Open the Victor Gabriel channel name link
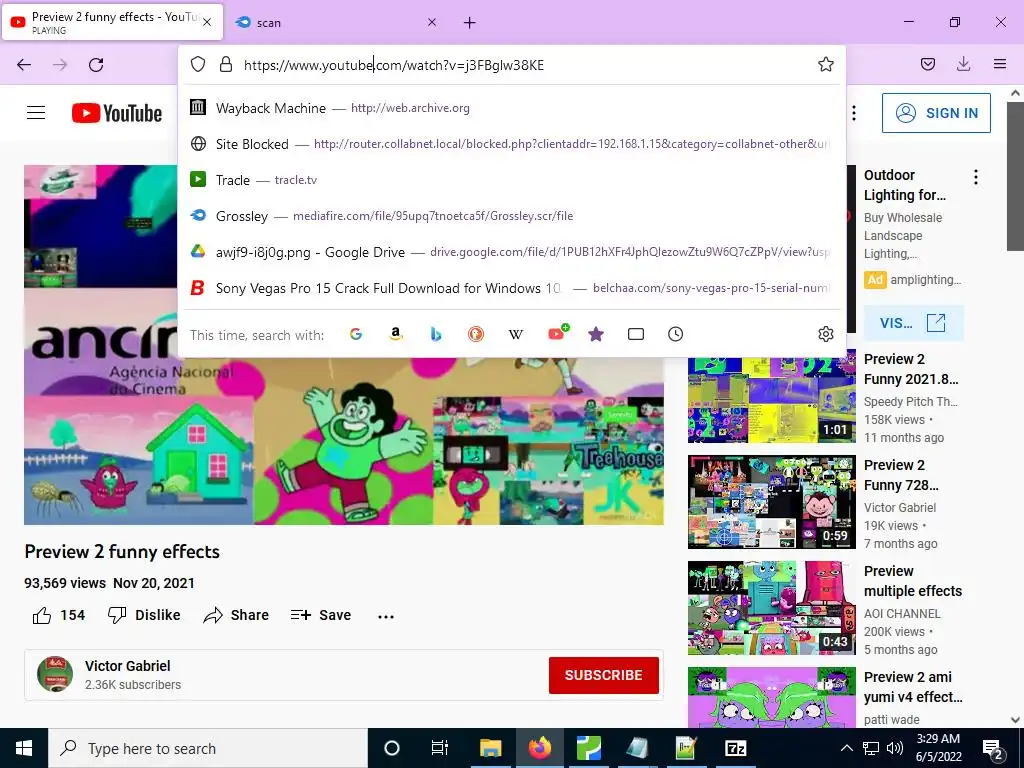 (127, 666)
